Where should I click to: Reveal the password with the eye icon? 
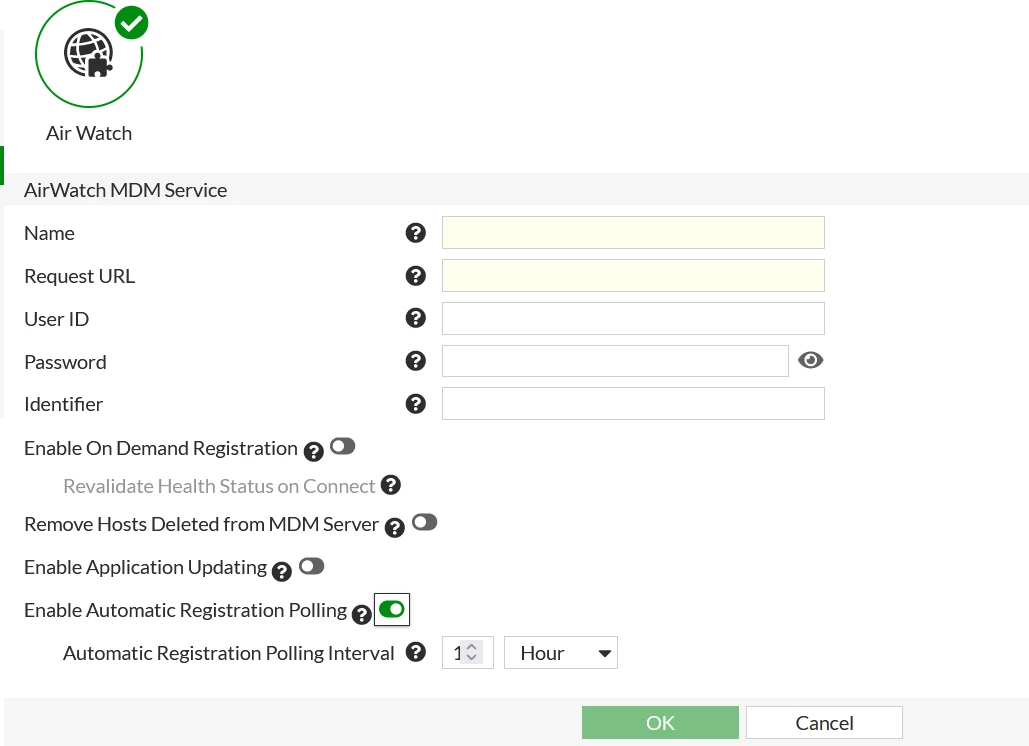(x=810, y=360)
